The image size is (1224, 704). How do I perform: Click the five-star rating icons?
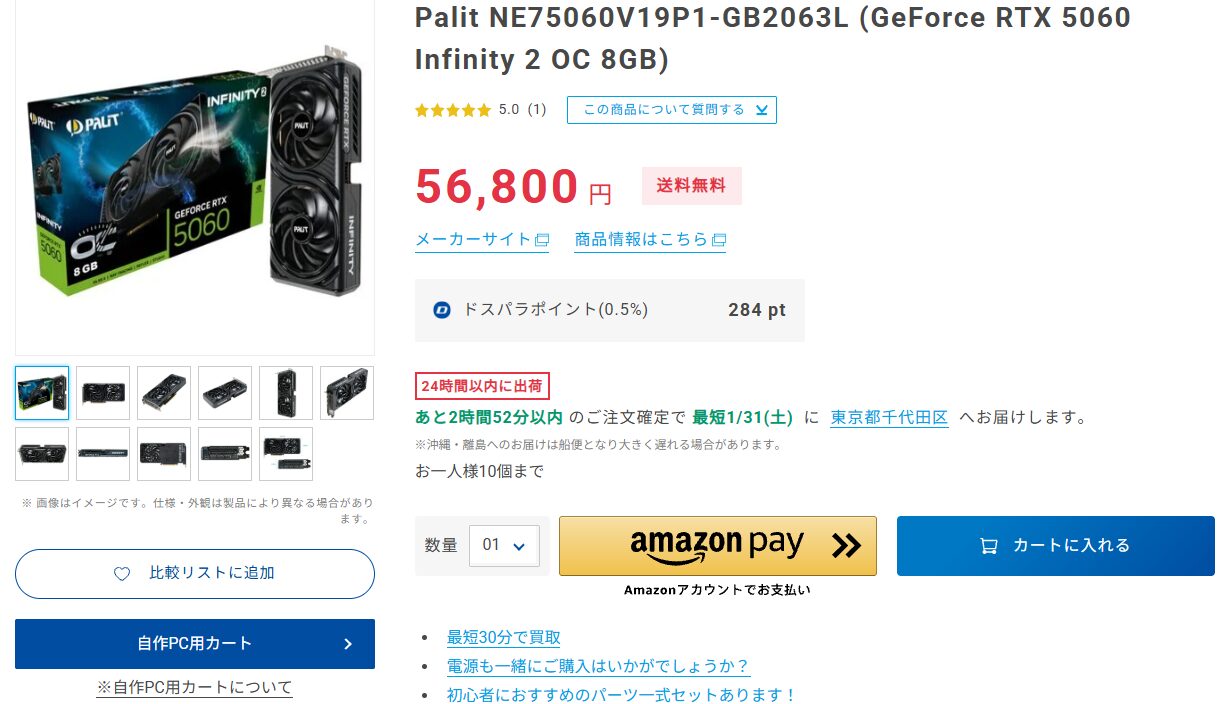click(453, 110)
